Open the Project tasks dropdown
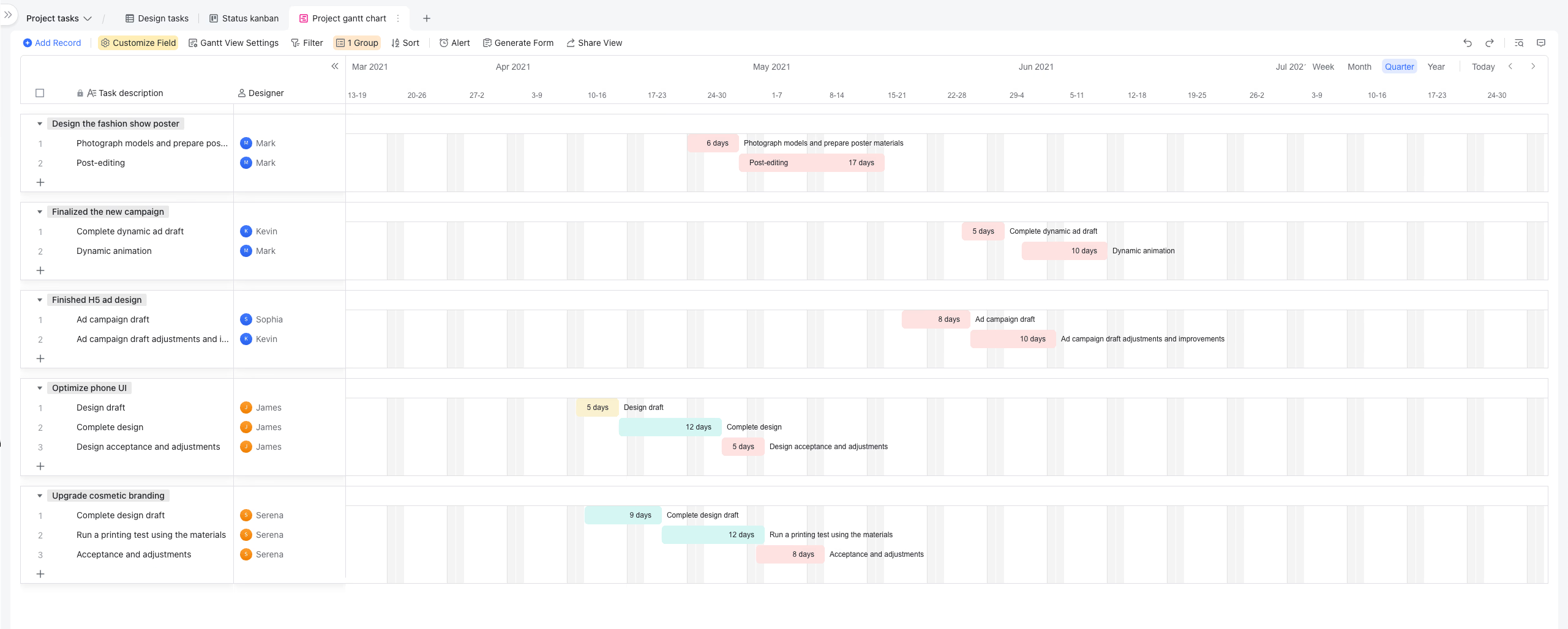The image size is (1568, 629). 59,18
